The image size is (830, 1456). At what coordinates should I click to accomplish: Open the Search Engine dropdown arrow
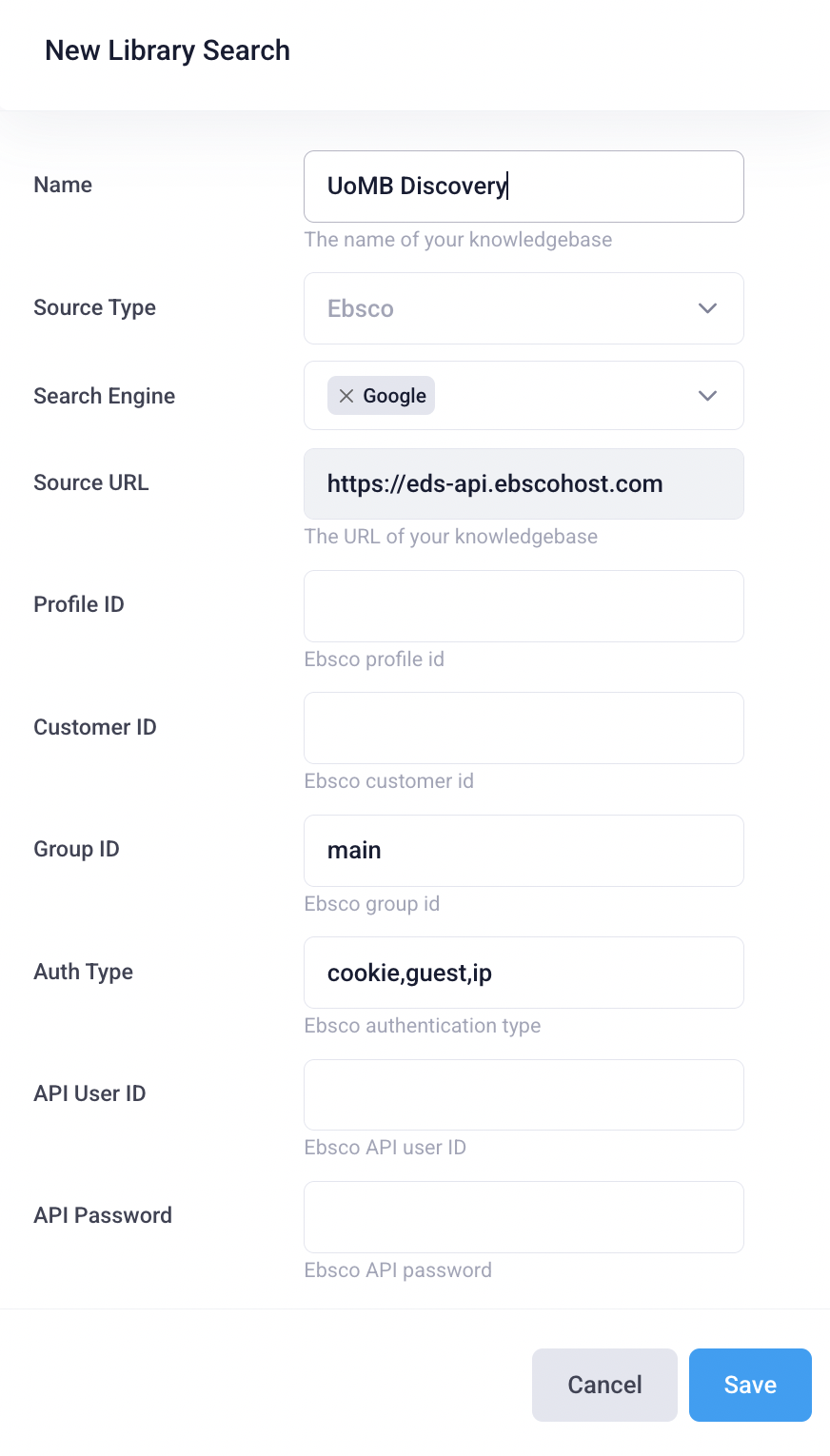[x=707, y=396]
